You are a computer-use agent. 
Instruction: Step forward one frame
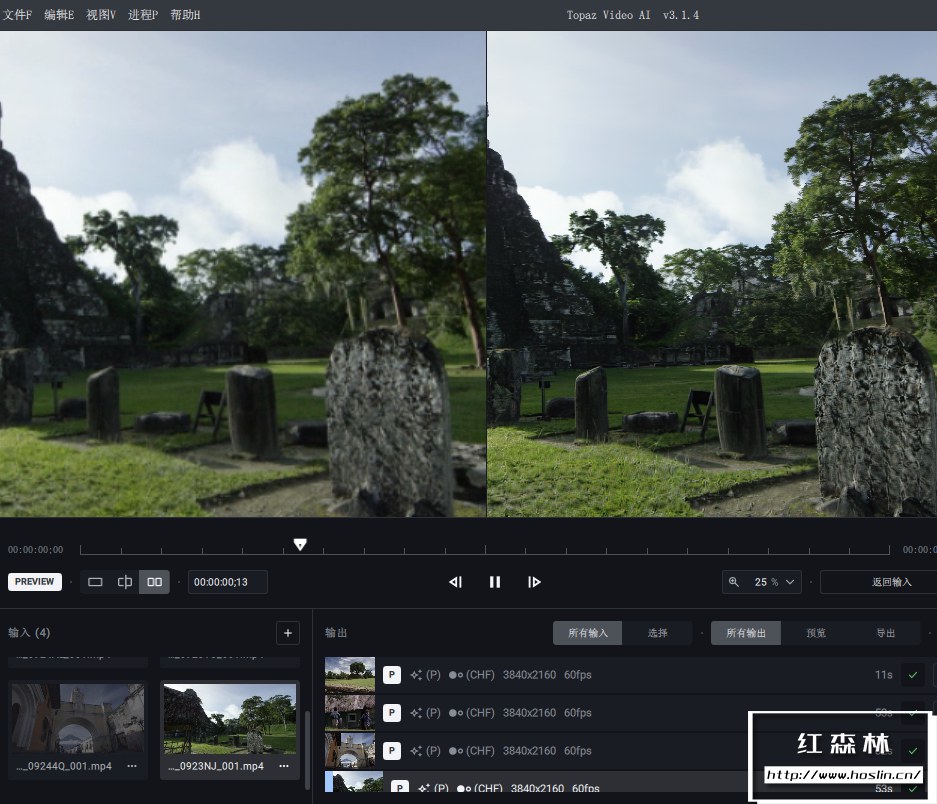click(534, 582)
